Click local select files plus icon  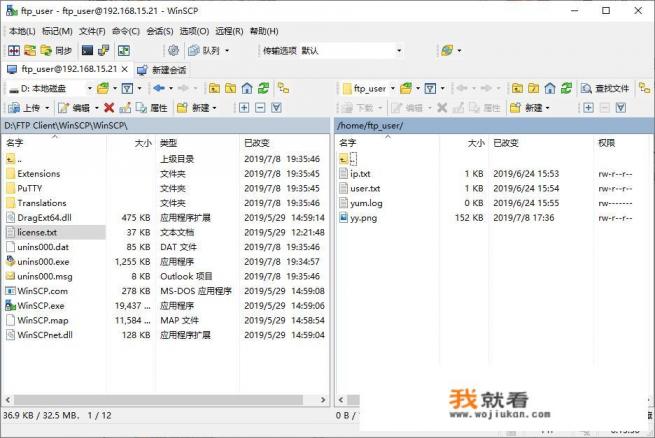(244, 108)
